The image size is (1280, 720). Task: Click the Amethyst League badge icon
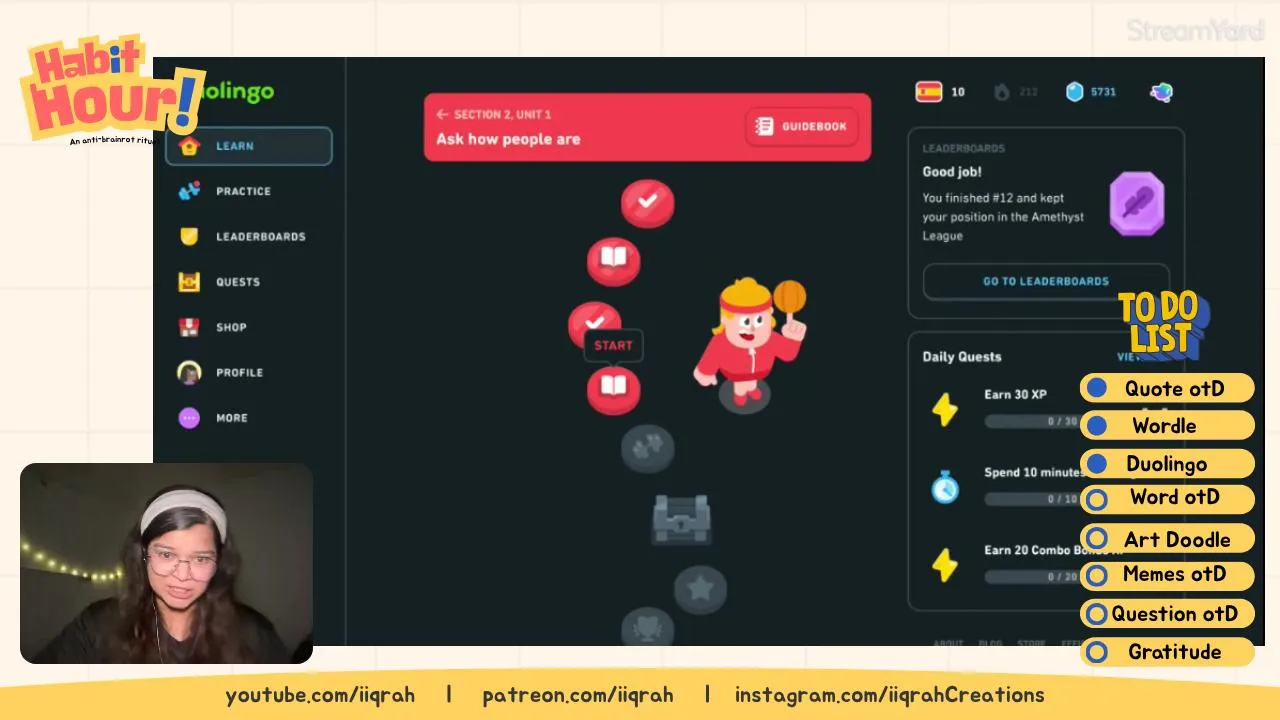(x=1137, y=204)
